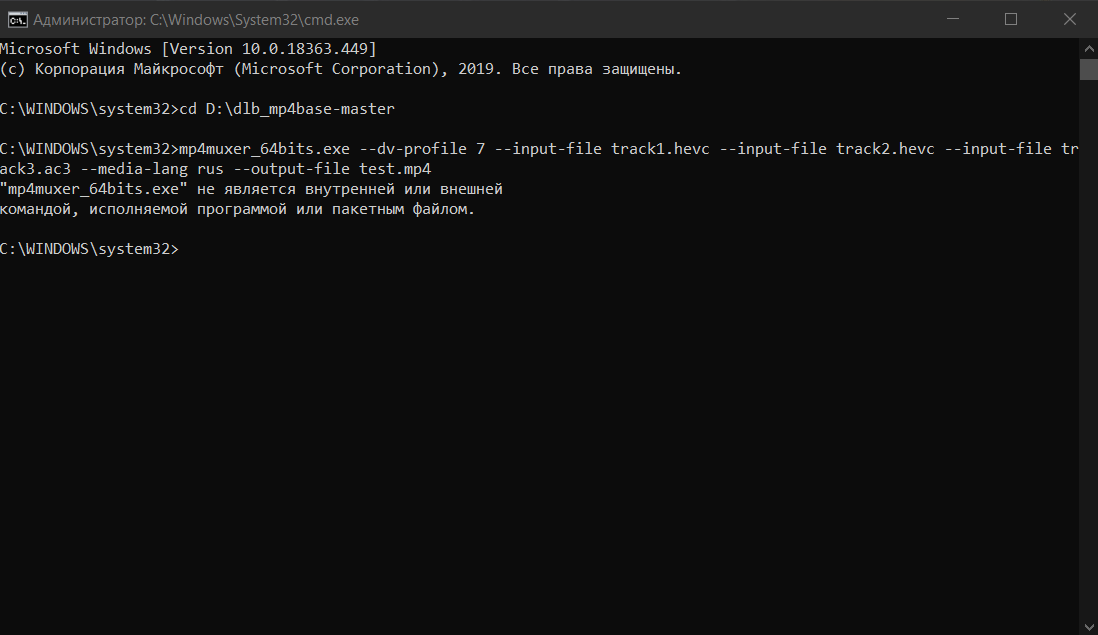Click the Microsoft Corporation copyright line
This screenshot has height=635, width=1098.
point(340,69)
